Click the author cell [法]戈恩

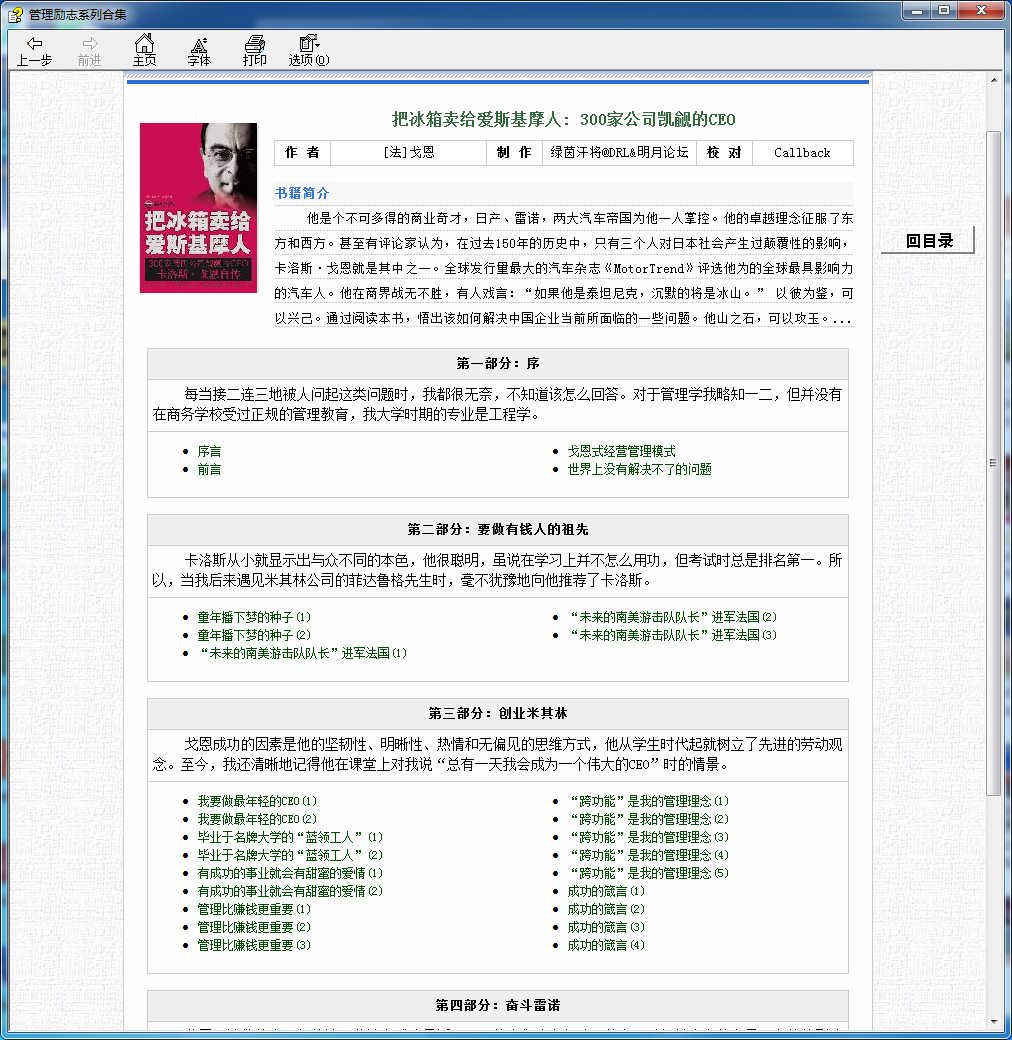tap(409, 153)
